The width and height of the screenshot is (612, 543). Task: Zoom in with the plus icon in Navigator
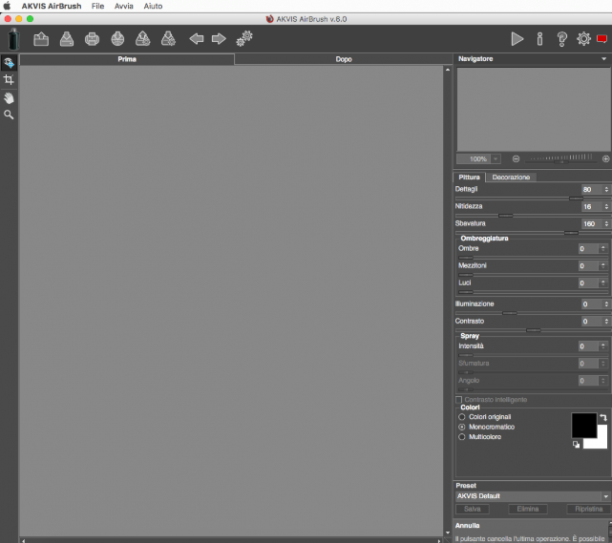606,159
